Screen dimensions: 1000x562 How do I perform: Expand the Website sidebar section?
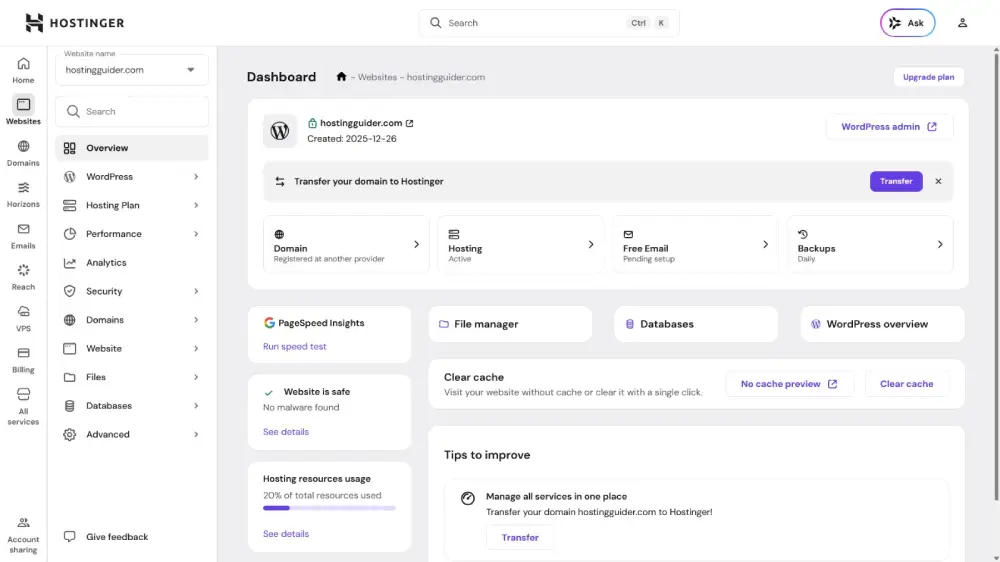(131, 348)
